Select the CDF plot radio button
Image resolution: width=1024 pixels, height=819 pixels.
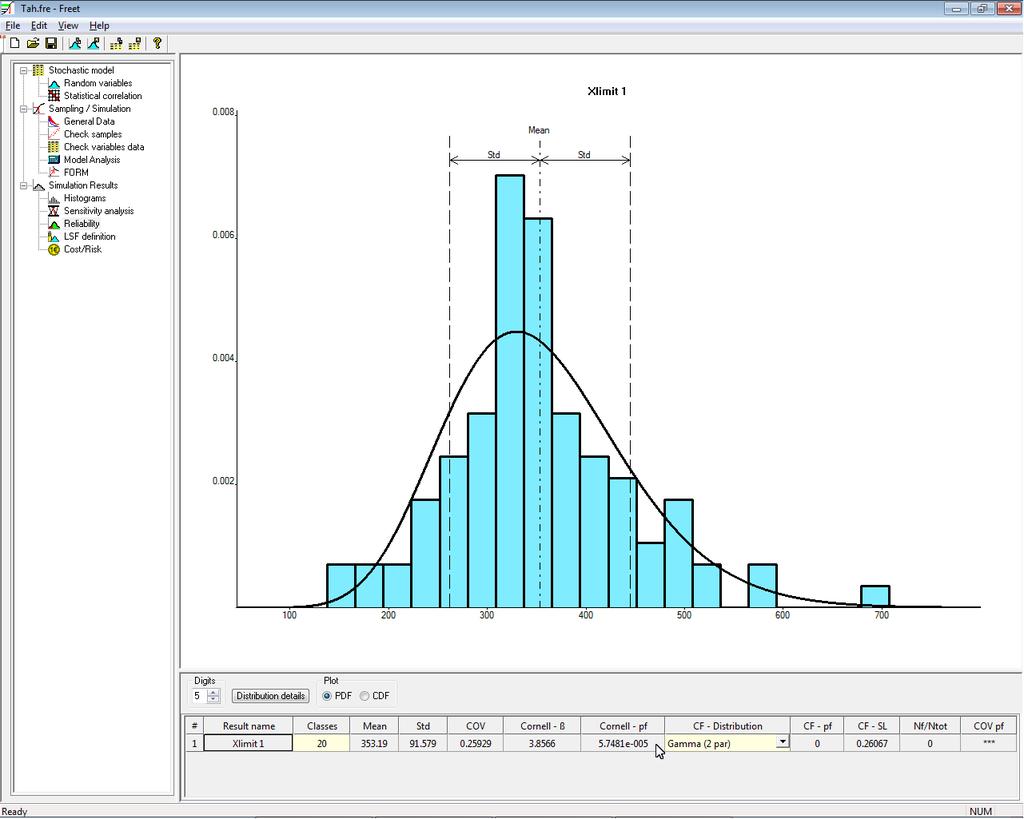click(x=364, y=696)
